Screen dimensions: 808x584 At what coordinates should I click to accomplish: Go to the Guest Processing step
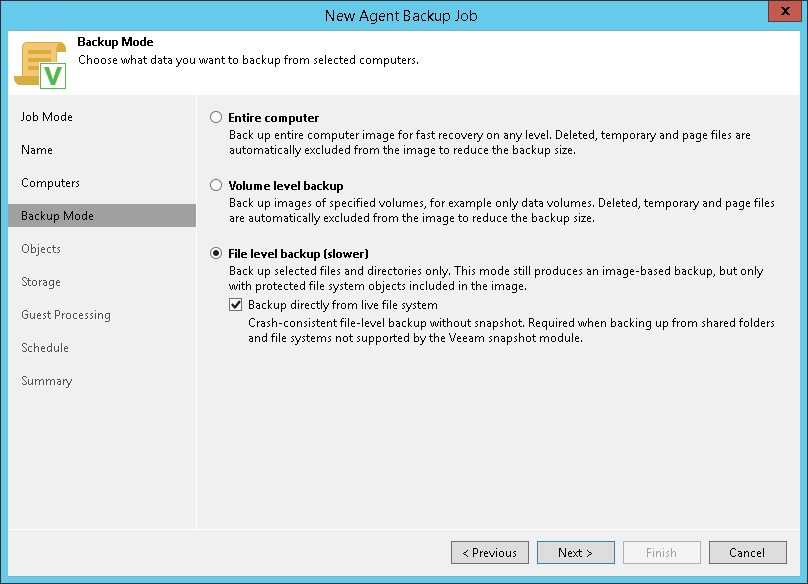(x=66, y=315)
